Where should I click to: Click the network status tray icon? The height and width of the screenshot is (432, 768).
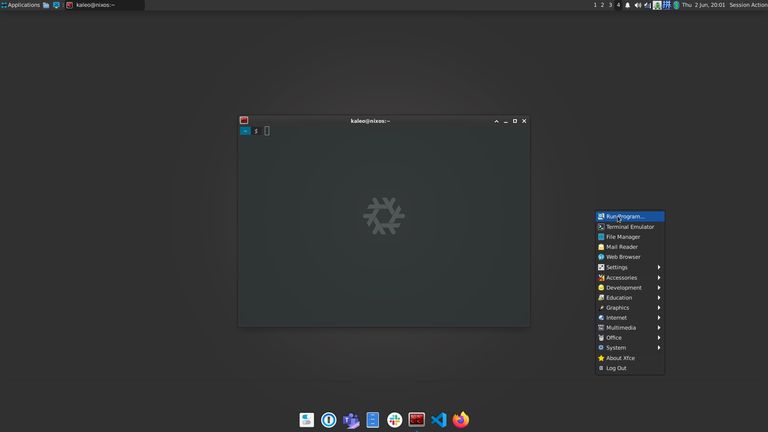click(648, 5)
